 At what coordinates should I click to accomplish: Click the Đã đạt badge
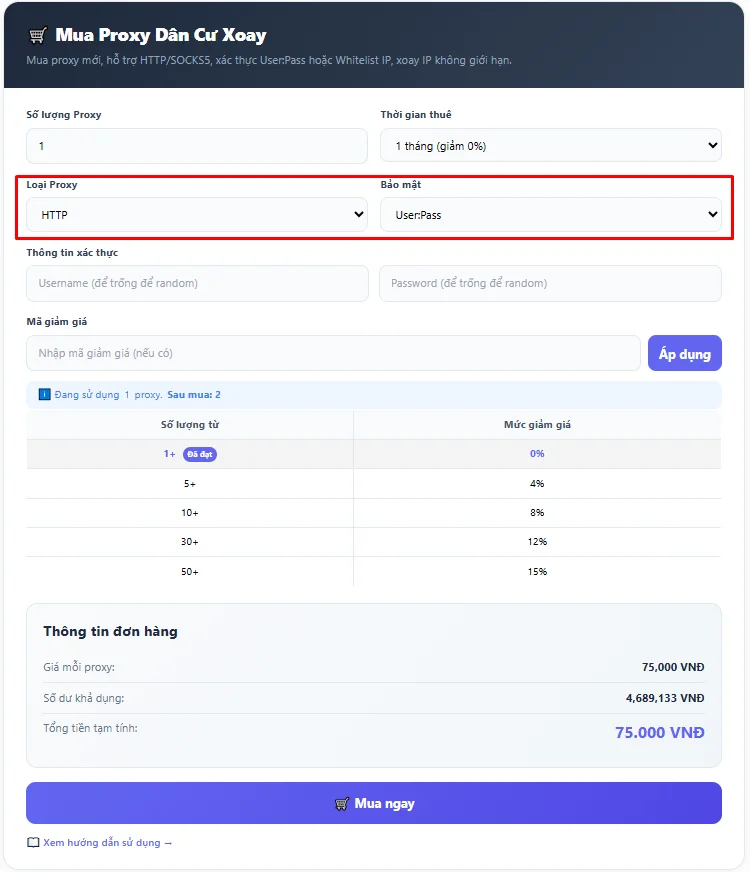(200, 454)
